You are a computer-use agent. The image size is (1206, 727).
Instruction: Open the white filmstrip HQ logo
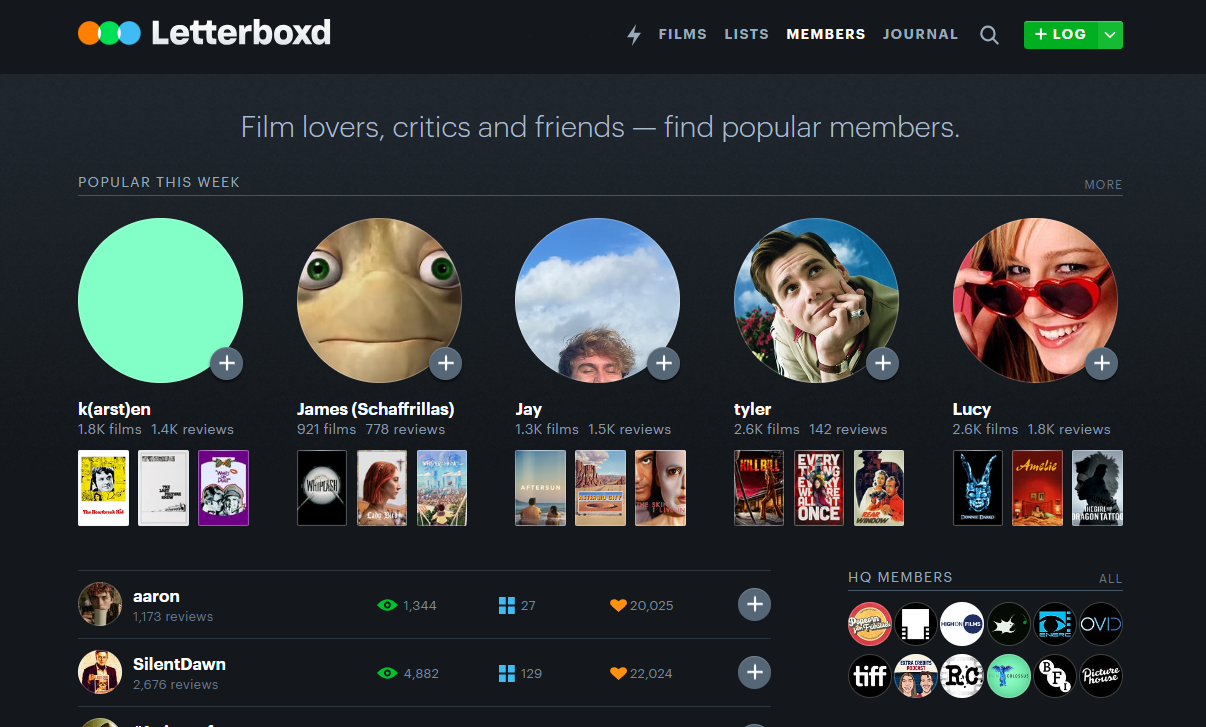pos(916,624)
